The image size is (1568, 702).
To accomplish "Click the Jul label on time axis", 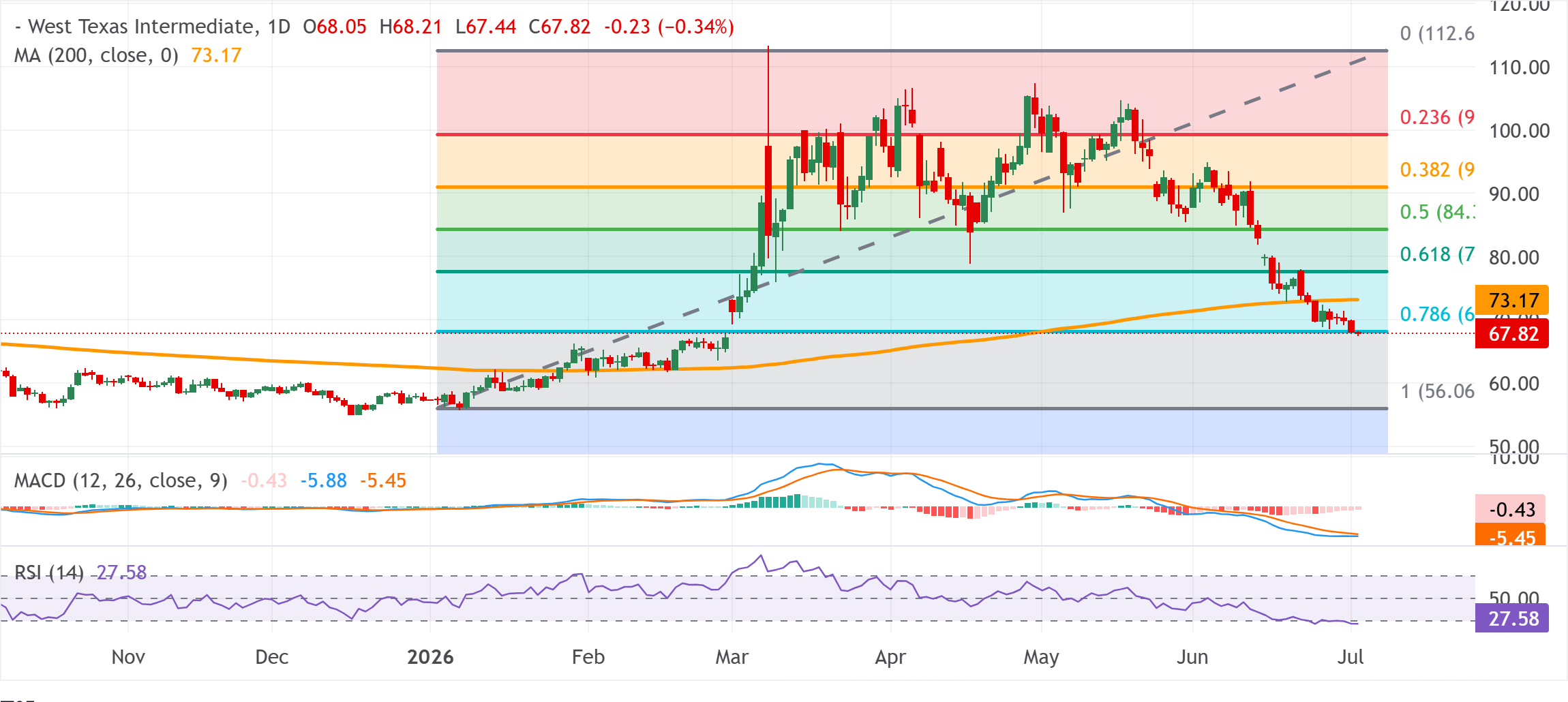I will (1351, 657).
